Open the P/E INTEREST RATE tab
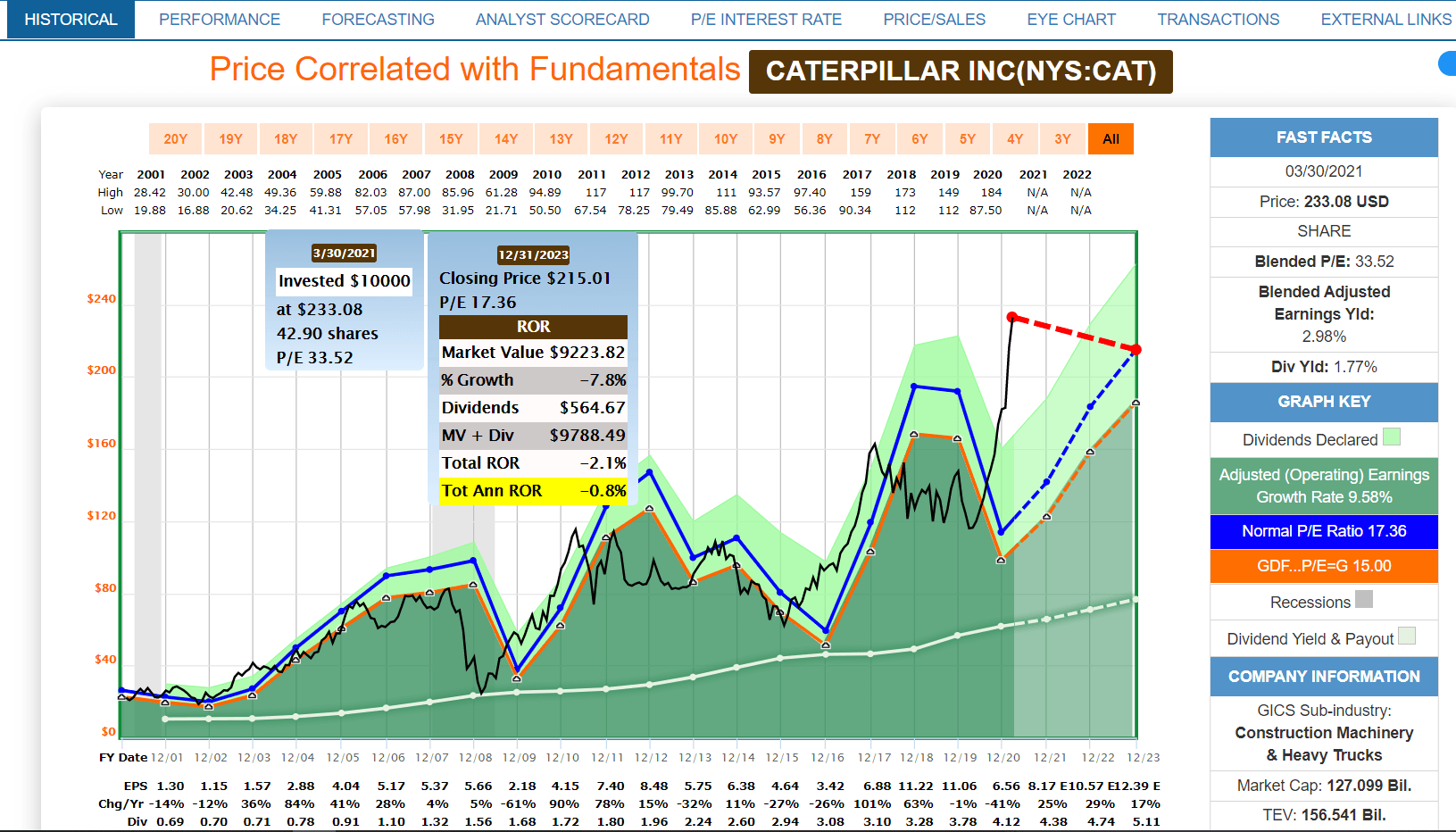The height and width of the screenshot is (832, 1456). point(766,20)
